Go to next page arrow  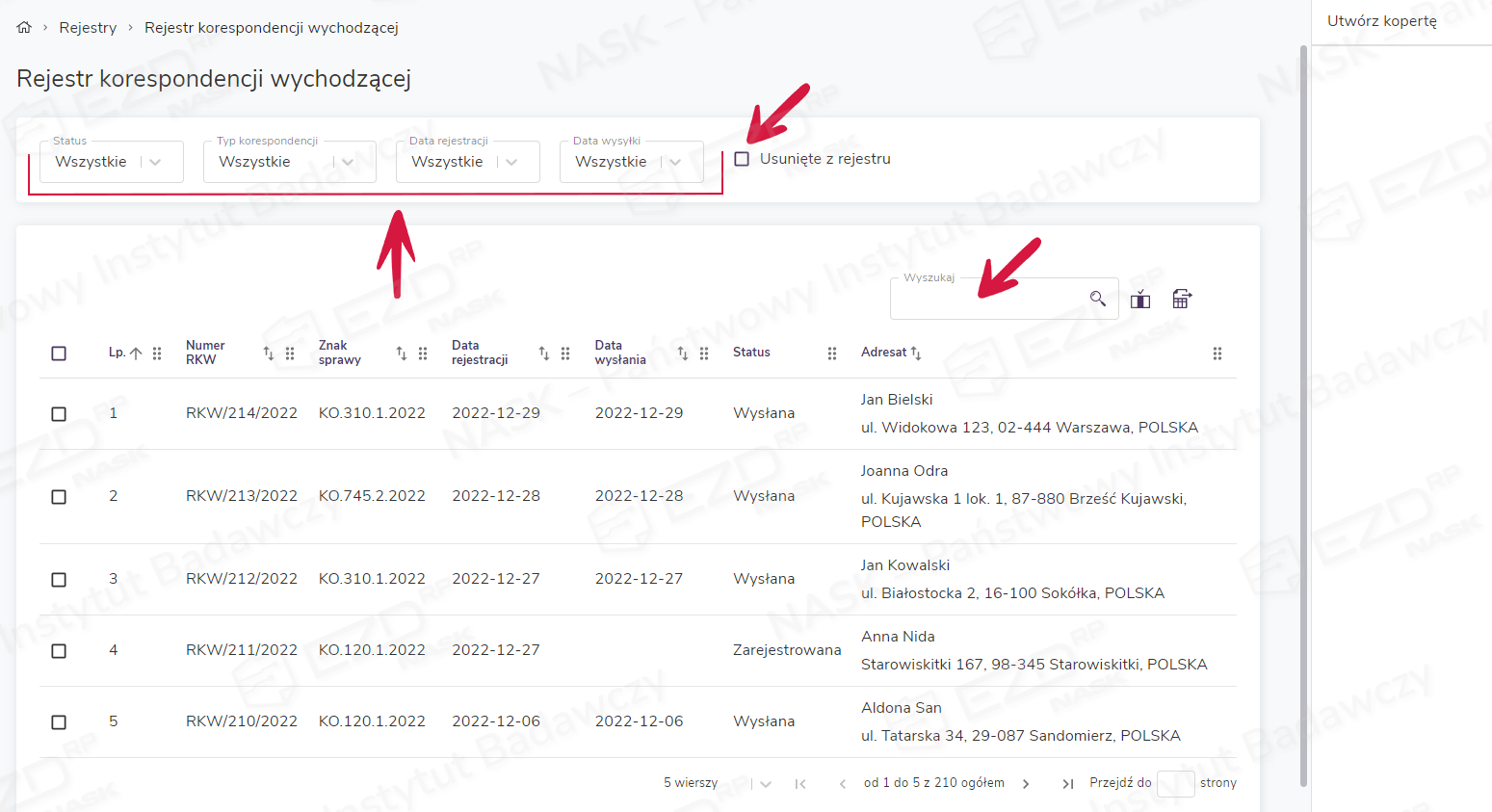[1026, 784]
